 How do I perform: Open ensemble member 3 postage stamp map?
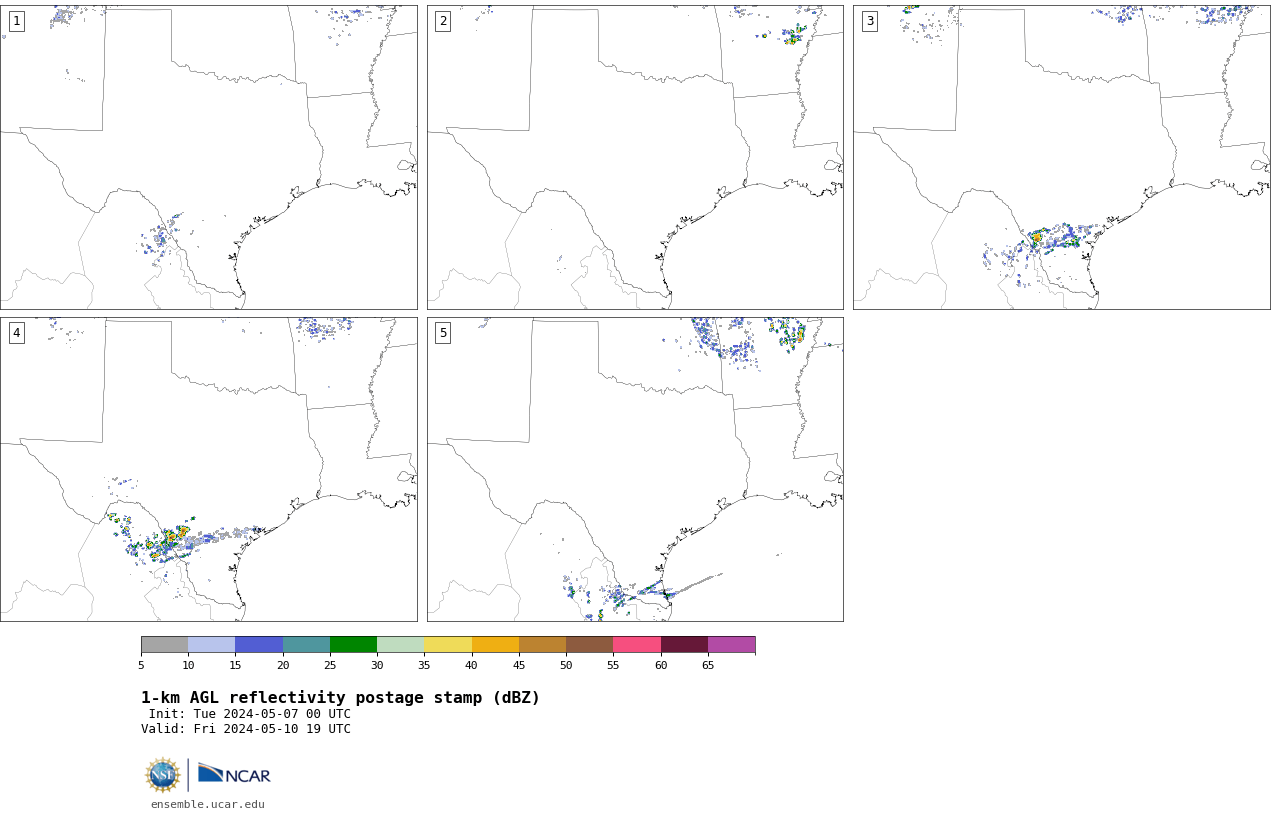coord(1062,157)
